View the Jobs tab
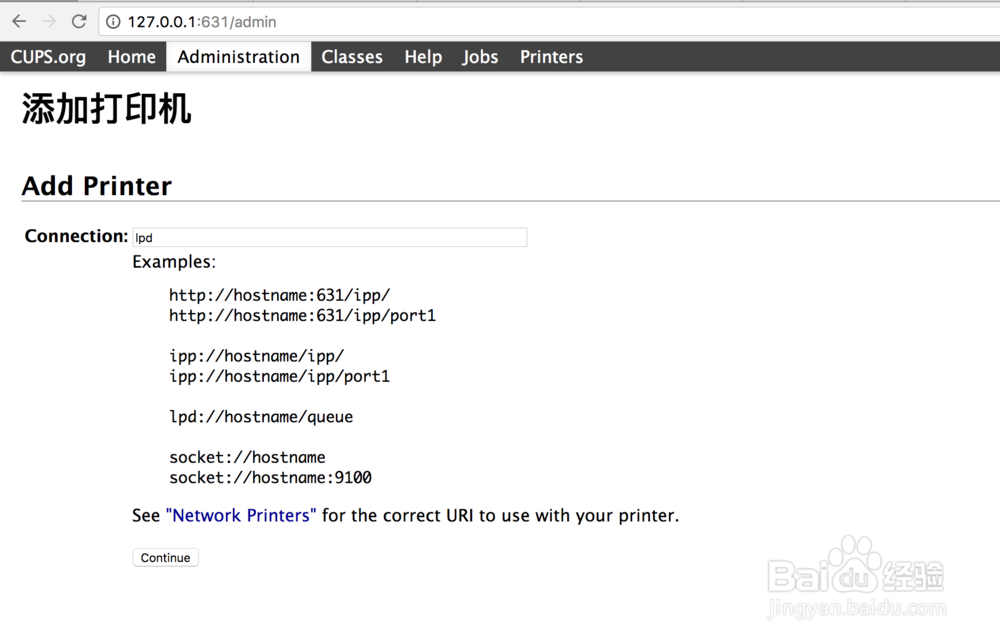Screen dimensions: 1000x642 click(x=480, y=57)
